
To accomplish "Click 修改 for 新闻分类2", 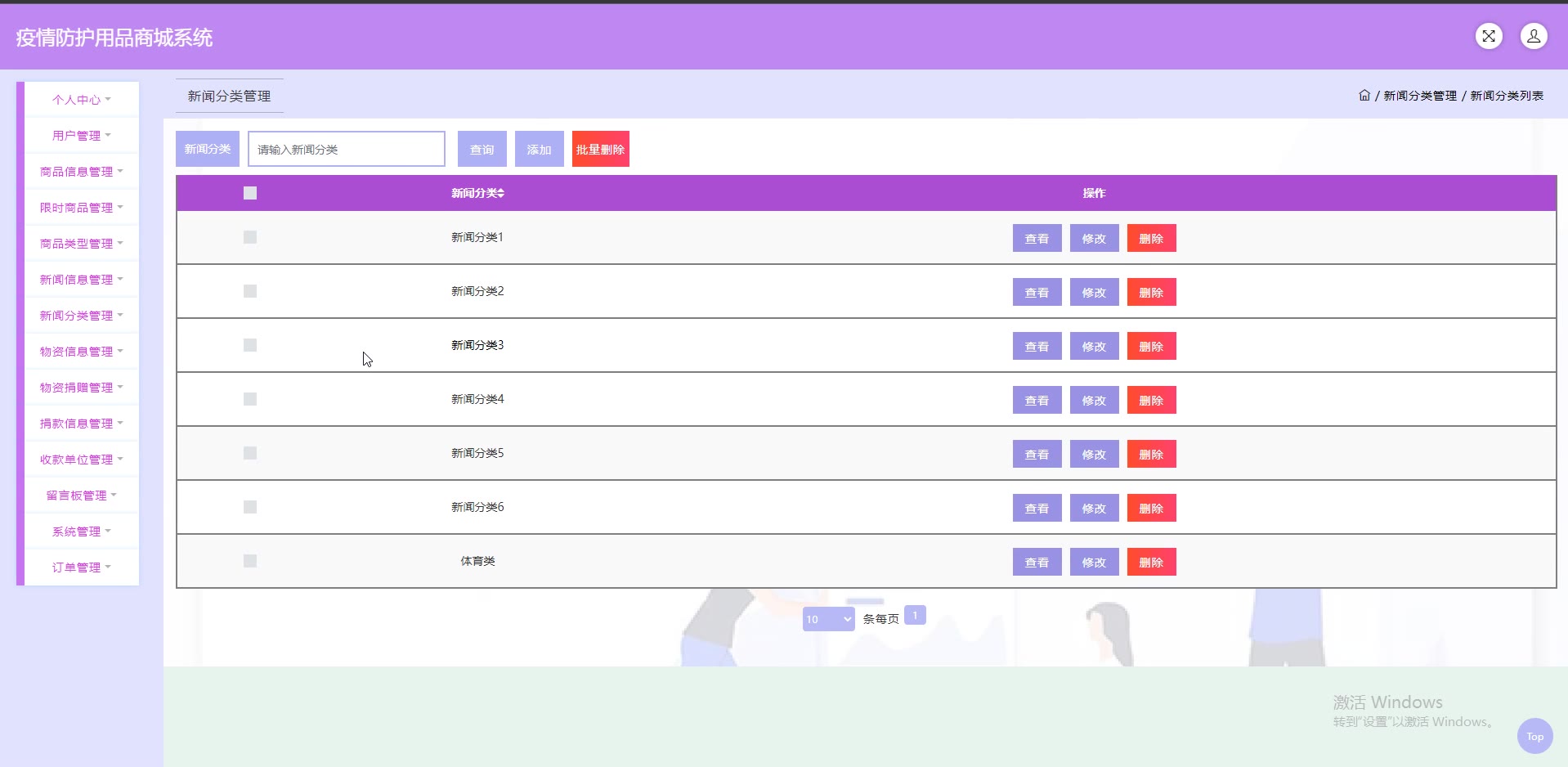I will coord(1095,292).
